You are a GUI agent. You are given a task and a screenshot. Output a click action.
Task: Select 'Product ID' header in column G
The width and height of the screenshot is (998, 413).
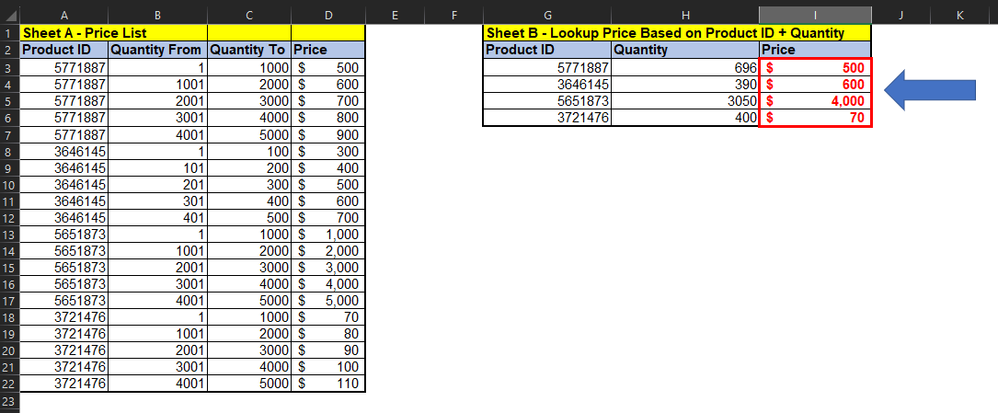pos(547,50)
